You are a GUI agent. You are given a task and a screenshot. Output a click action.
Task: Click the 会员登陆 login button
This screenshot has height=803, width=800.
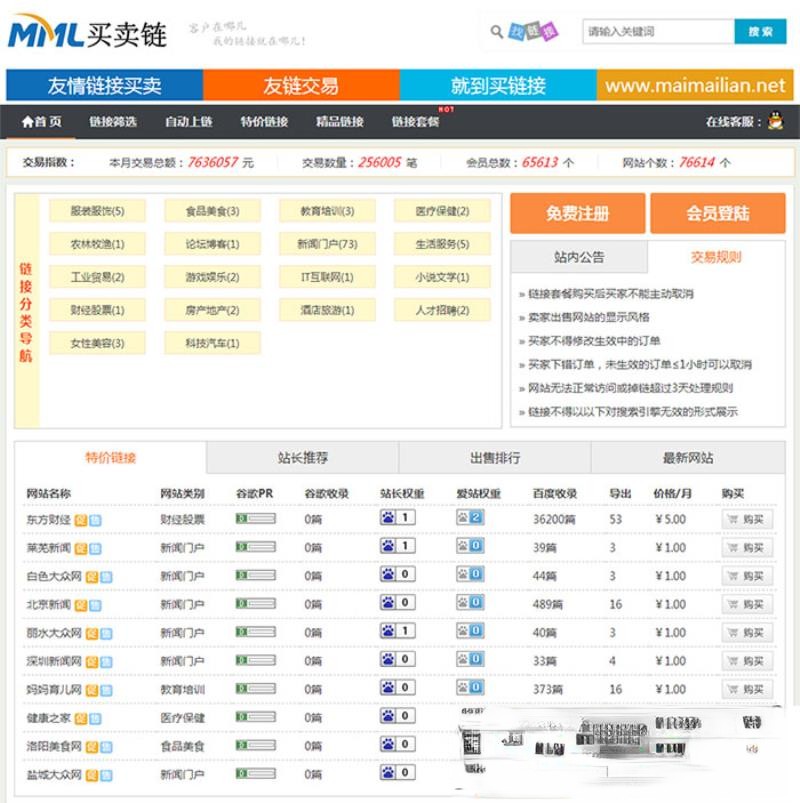(718, 214)
